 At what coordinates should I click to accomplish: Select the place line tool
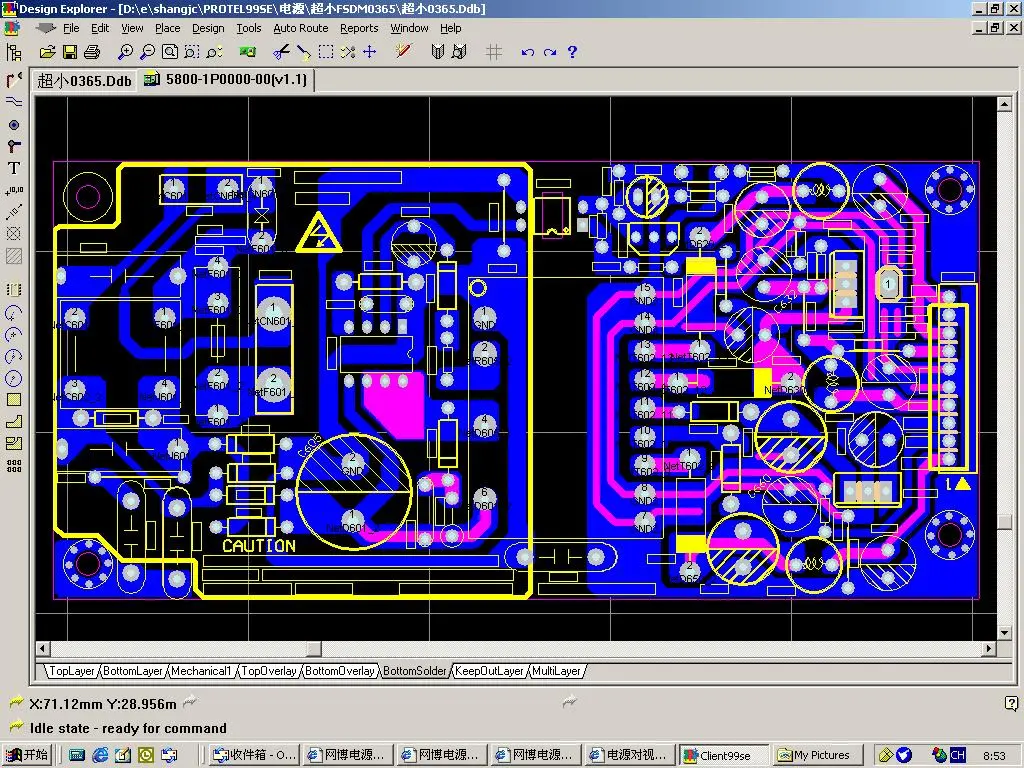point(14,102)
